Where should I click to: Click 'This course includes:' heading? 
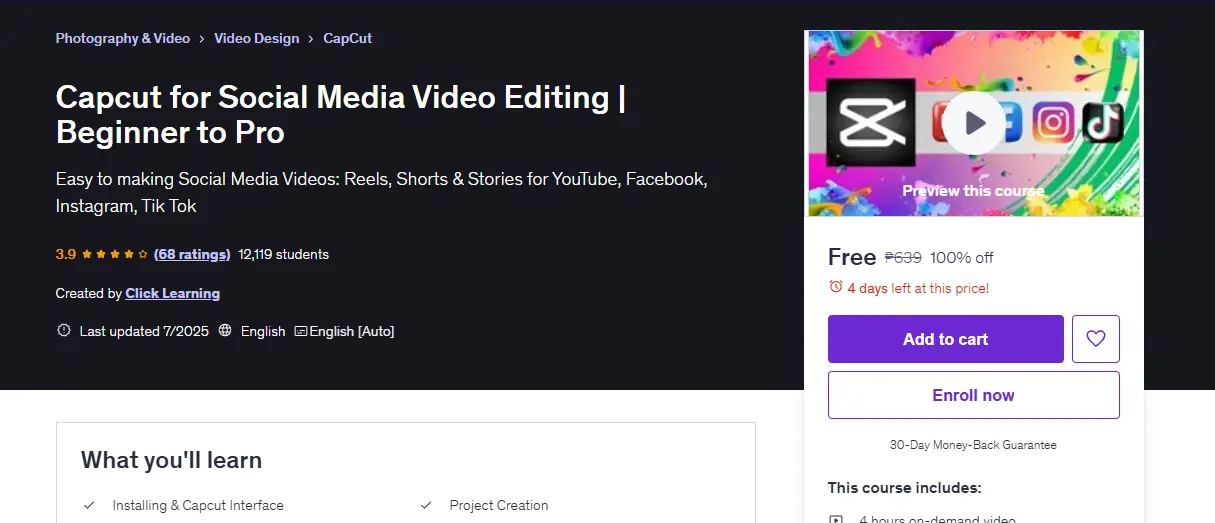(905, 488)
